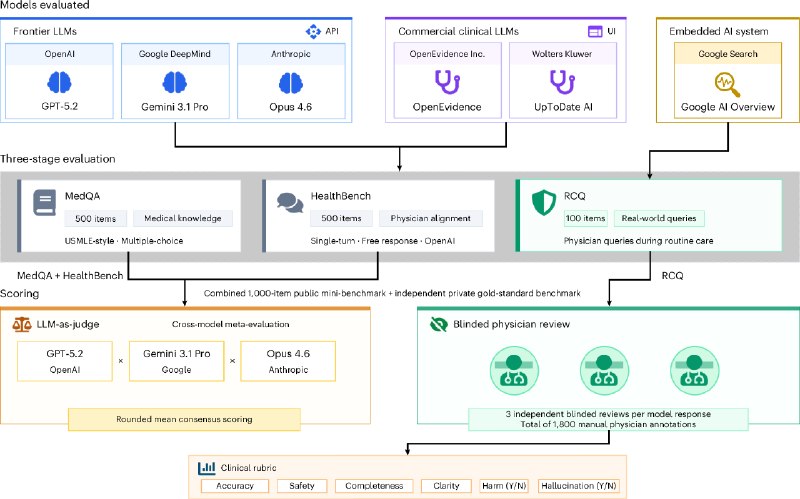Click the LLM-as-judge scales icon

point(22,325)
